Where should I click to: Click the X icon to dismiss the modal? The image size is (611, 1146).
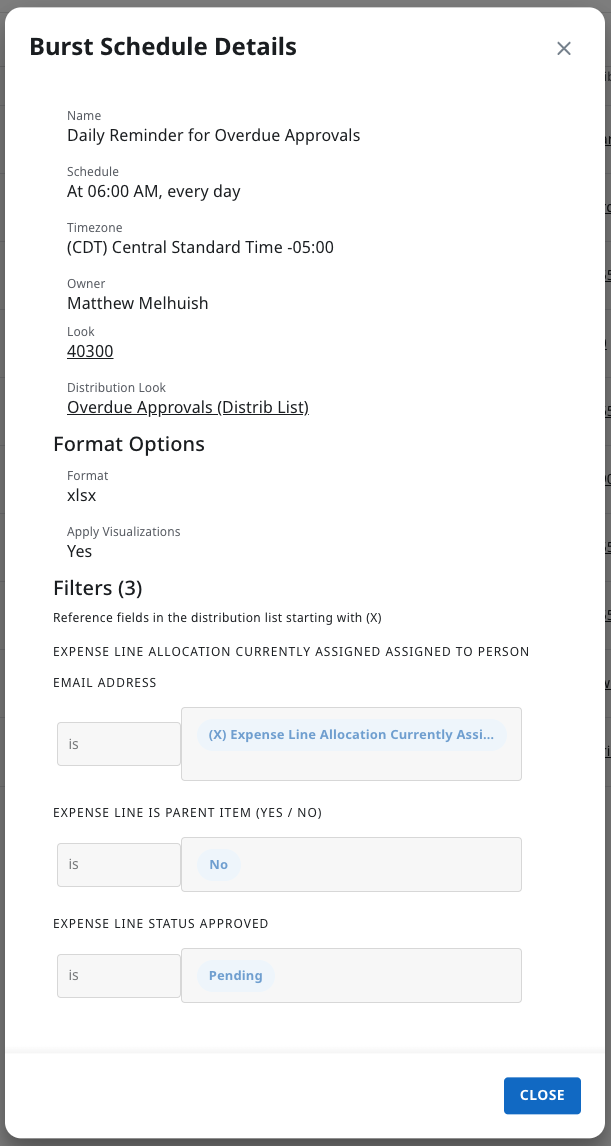[x=563, y=48]
